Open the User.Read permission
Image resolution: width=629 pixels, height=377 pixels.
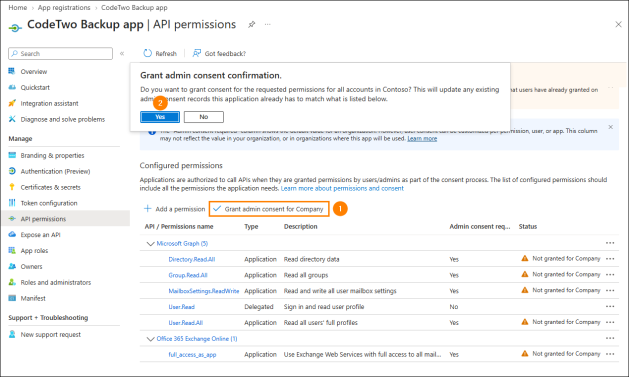(x=181, y=307)
